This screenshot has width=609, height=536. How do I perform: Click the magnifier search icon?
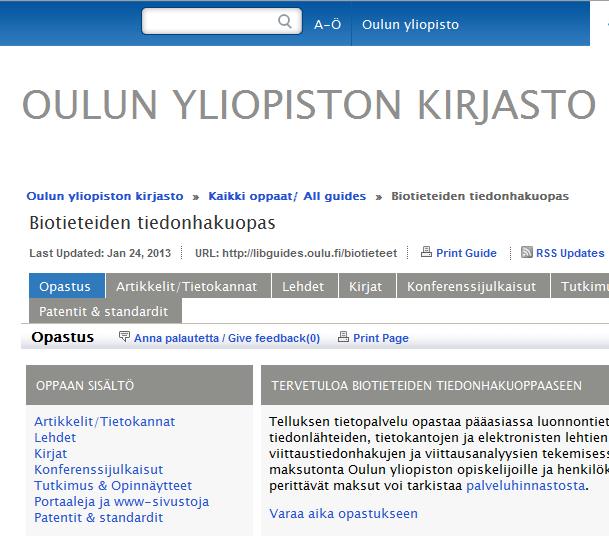(285, 21)
